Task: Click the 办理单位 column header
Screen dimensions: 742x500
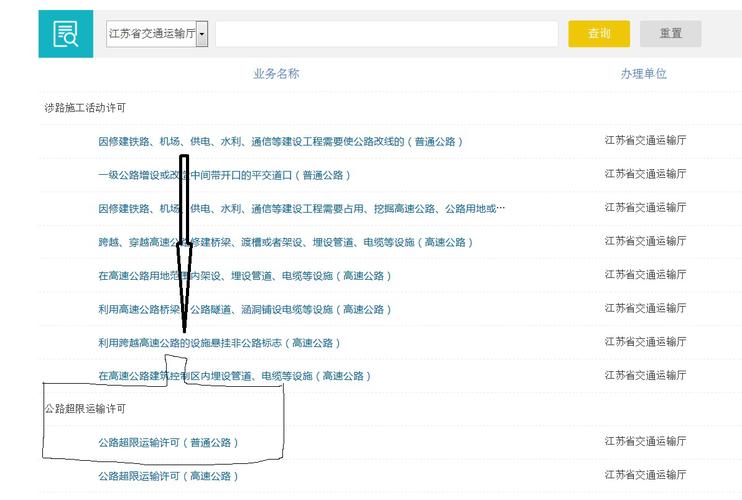Action: [644, 74]
